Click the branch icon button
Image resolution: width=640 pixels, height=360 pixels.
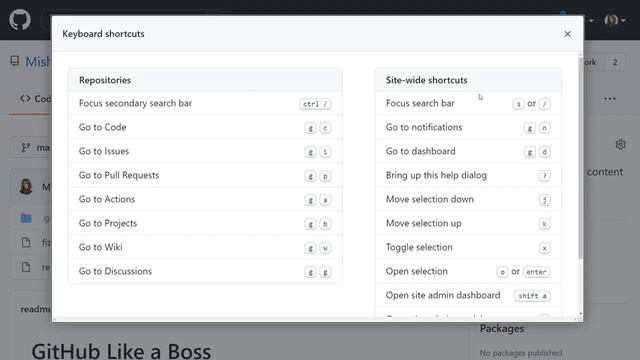click(26, 147)
